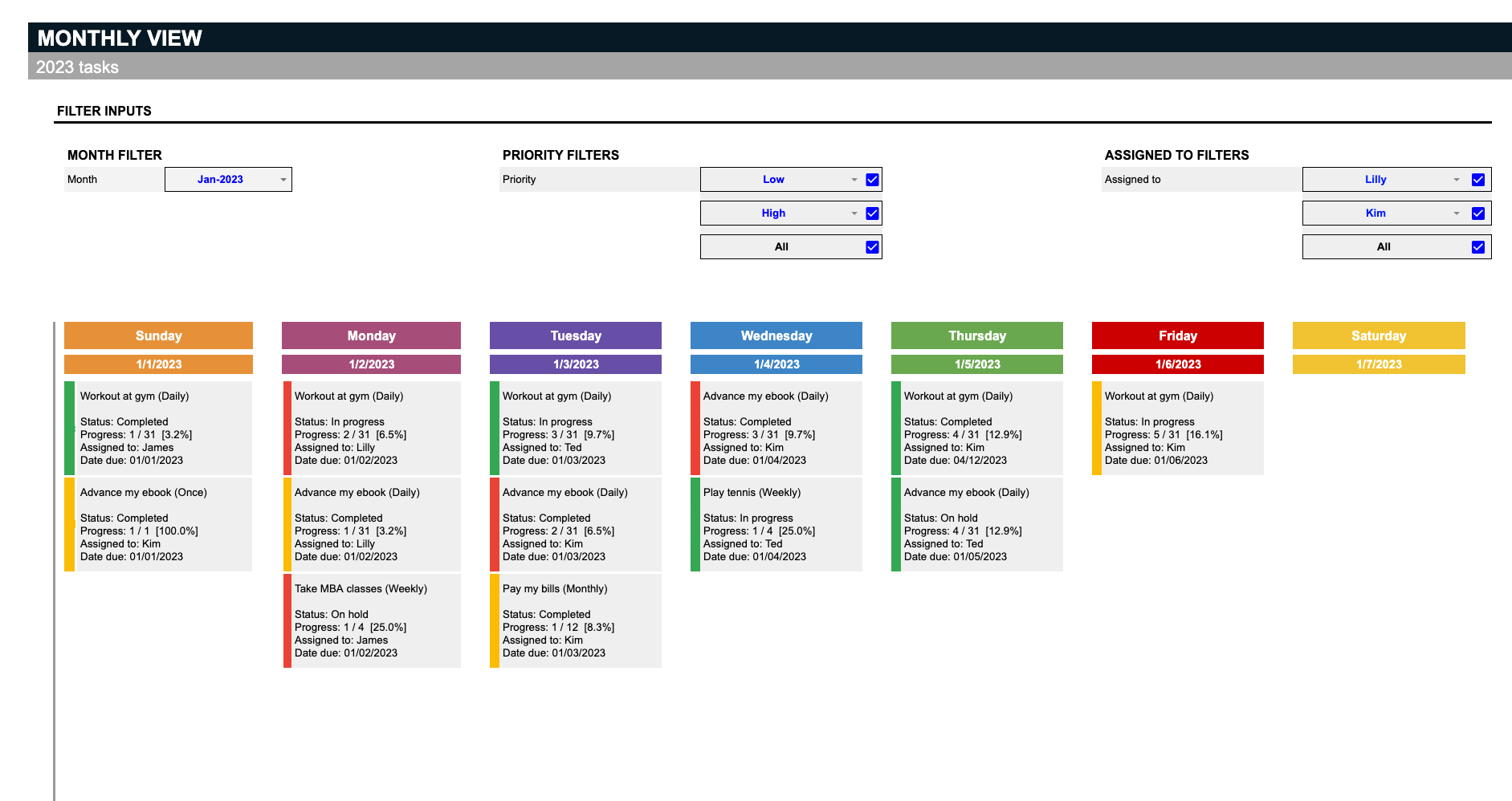Toggle the Lilly assigned-to checkbox
This screenshot has width=1512, height=801.
click(1477, 180)
